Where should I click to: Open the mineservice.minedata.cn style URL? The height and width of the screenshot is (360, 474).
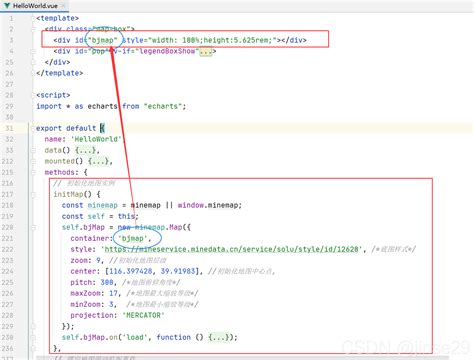tap(231, 249)
